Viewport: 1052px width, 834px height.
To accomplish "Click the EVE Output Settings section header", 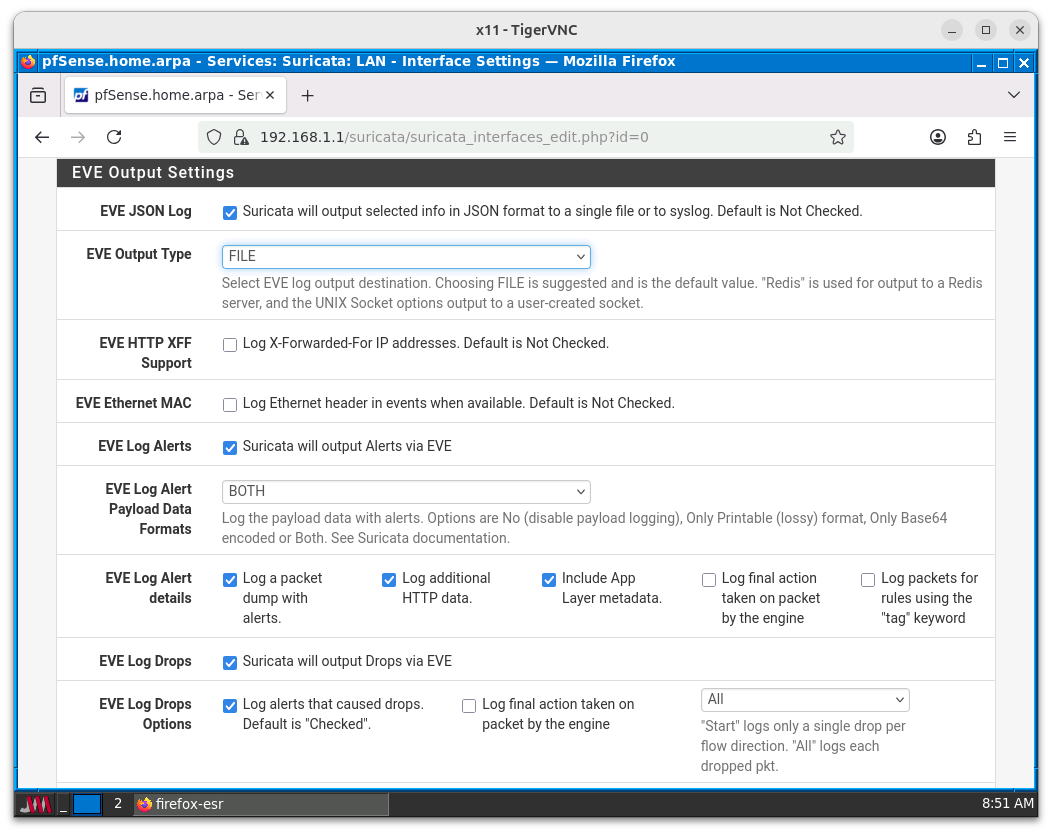I will [x=525, y=172].
